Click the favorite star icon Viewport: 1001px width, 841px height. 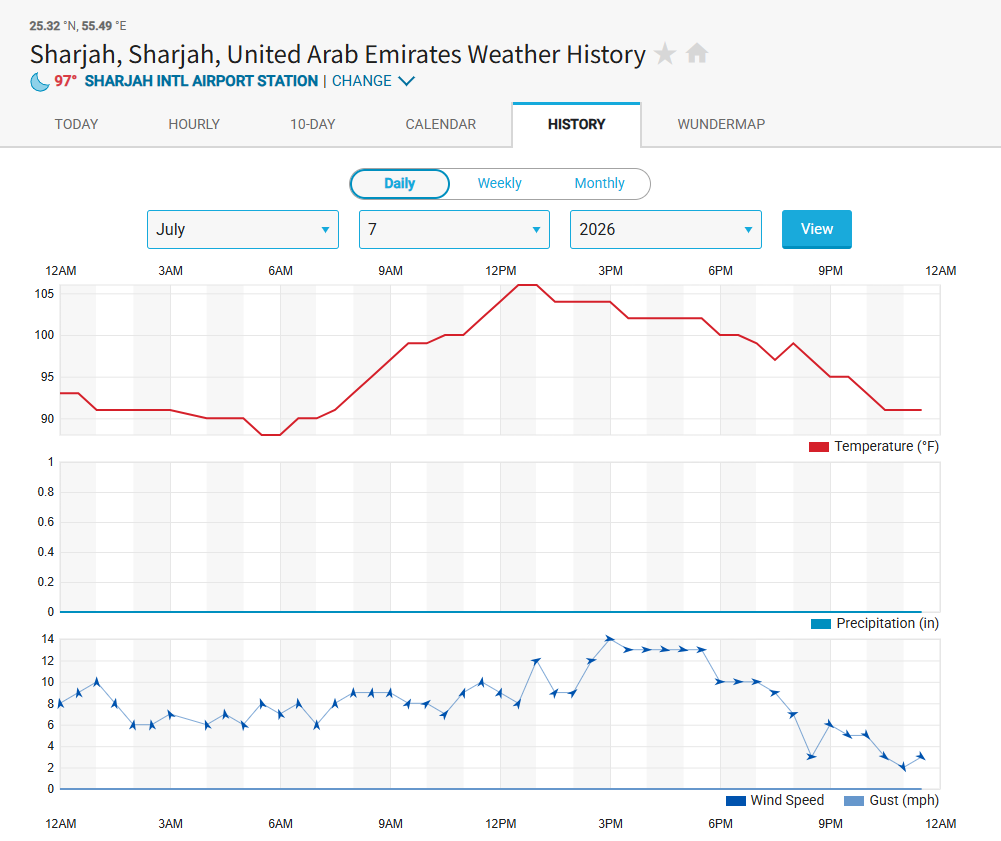pos(665,54)
